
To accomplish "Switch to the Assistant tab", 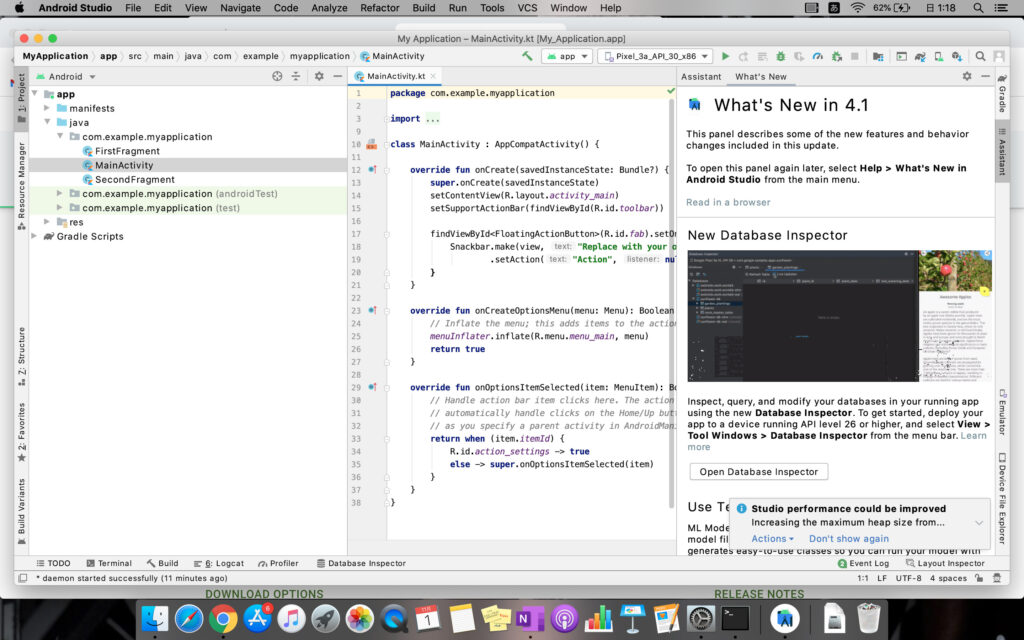I will pyautogui.click(x=701, y=76).
